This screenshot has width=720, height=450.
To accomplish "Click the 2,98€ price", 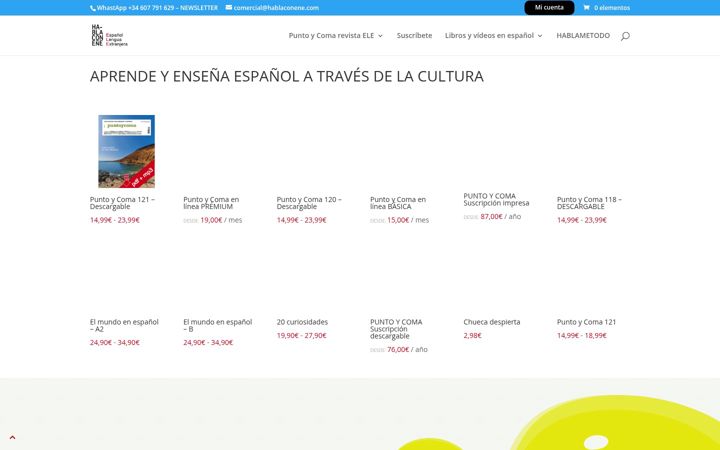I will (472, 336).
